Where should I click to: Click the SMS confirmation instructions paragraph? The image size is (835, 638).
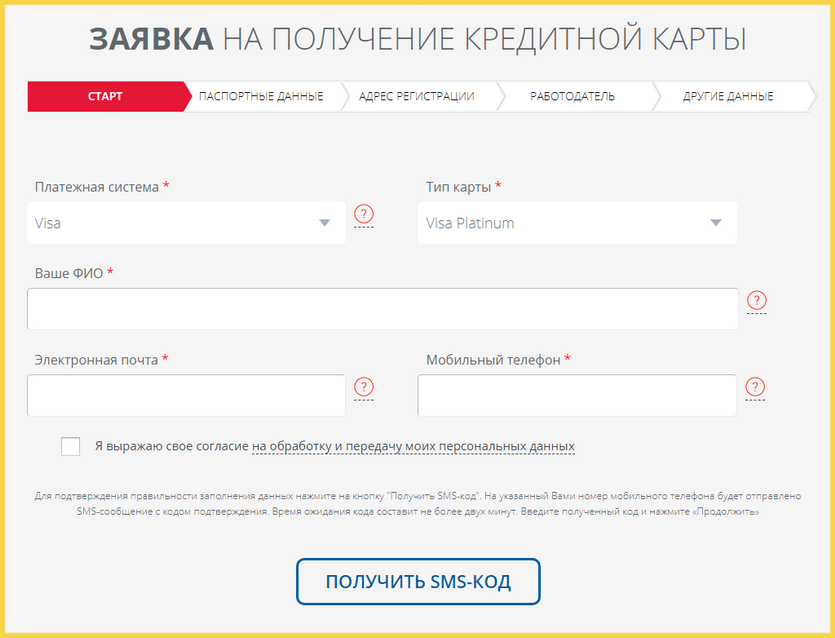[418, 504]
